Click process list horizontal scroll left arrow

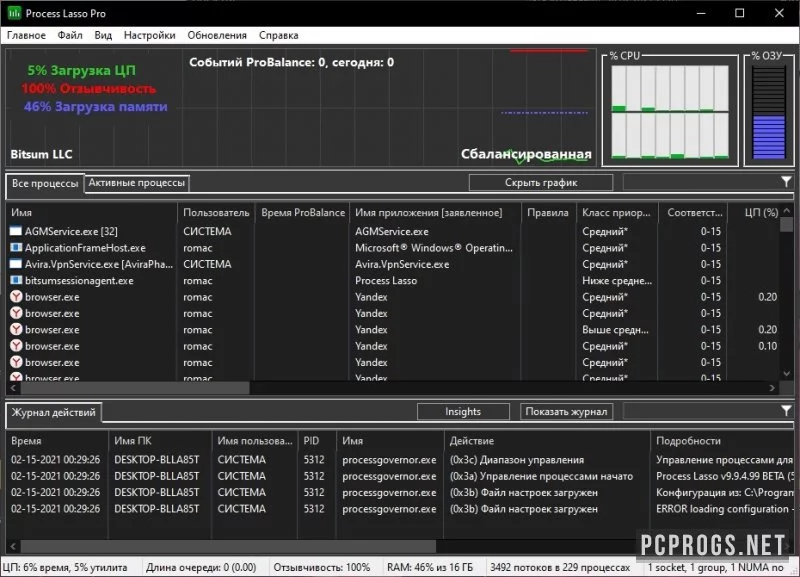[13, 388]
